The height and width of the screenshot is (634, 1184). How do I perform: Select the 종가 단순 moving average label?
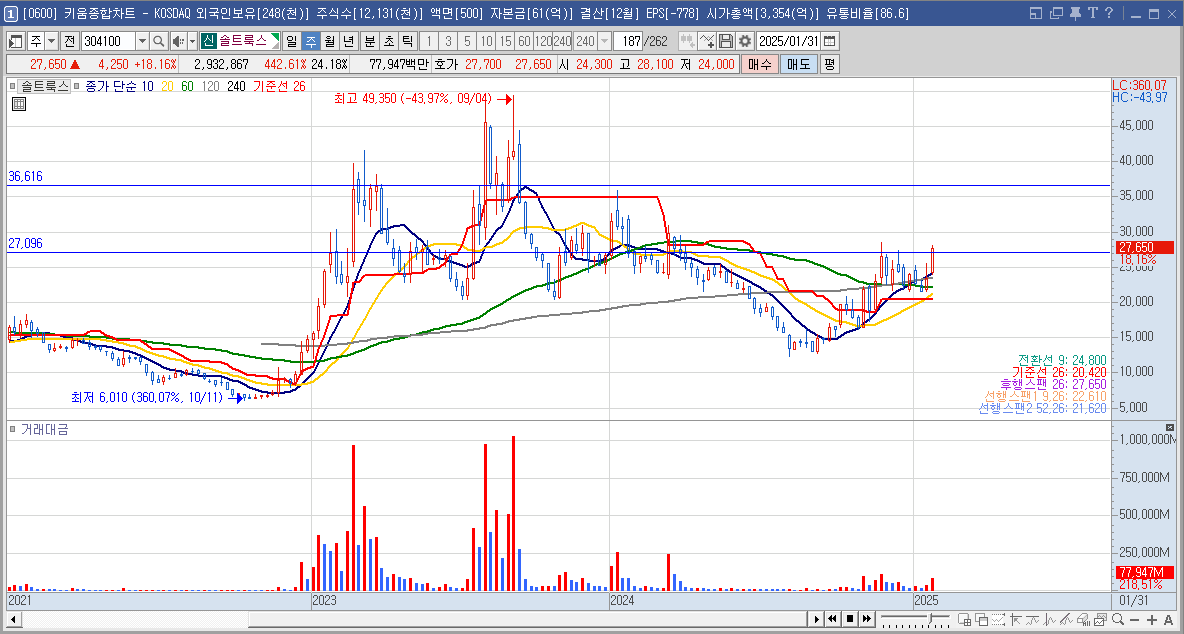[x=112, y=86]
